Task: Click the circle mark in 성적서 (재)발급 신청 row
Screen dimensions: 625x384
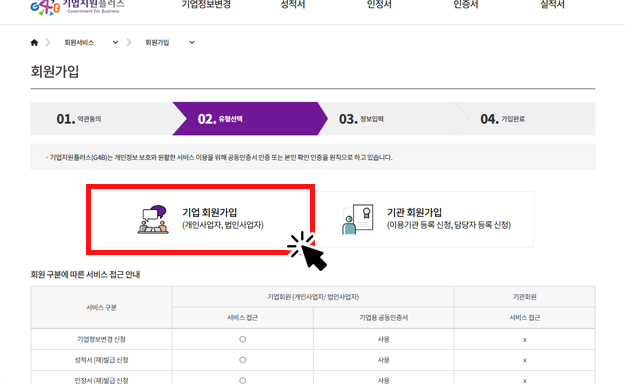Action: (242, 360)
